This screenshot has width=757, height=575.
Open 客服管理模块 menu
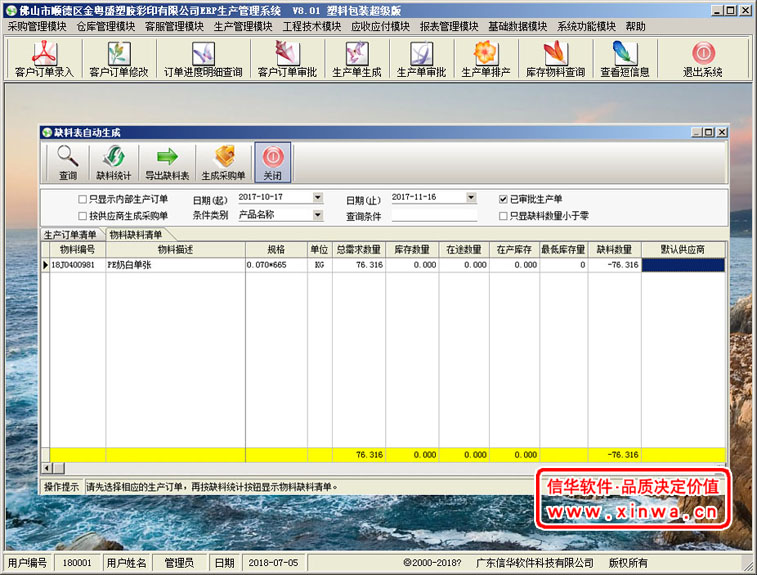tap(175, 27)
